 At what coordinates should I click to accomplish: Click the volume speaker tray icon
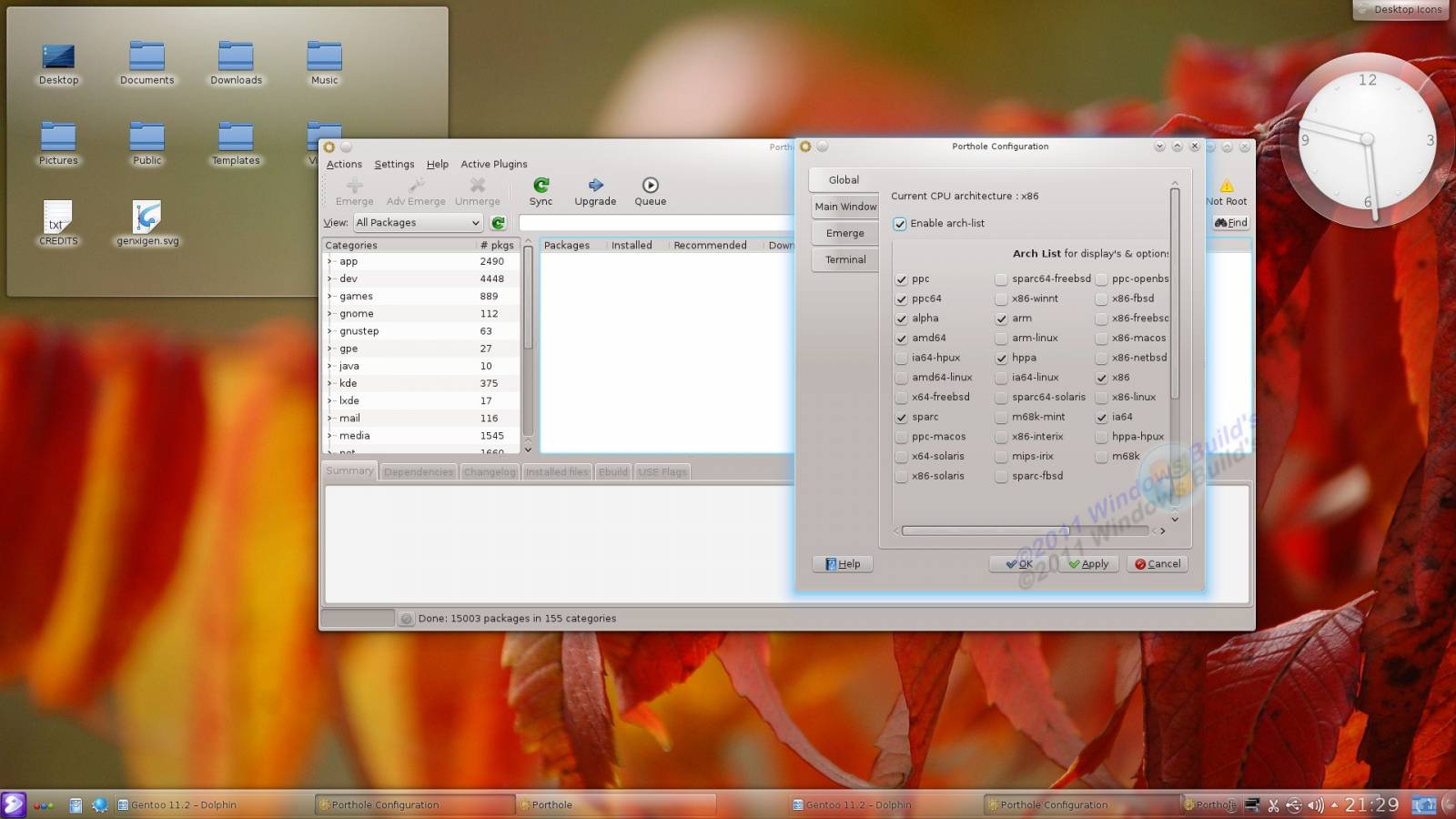(1315, 805)
